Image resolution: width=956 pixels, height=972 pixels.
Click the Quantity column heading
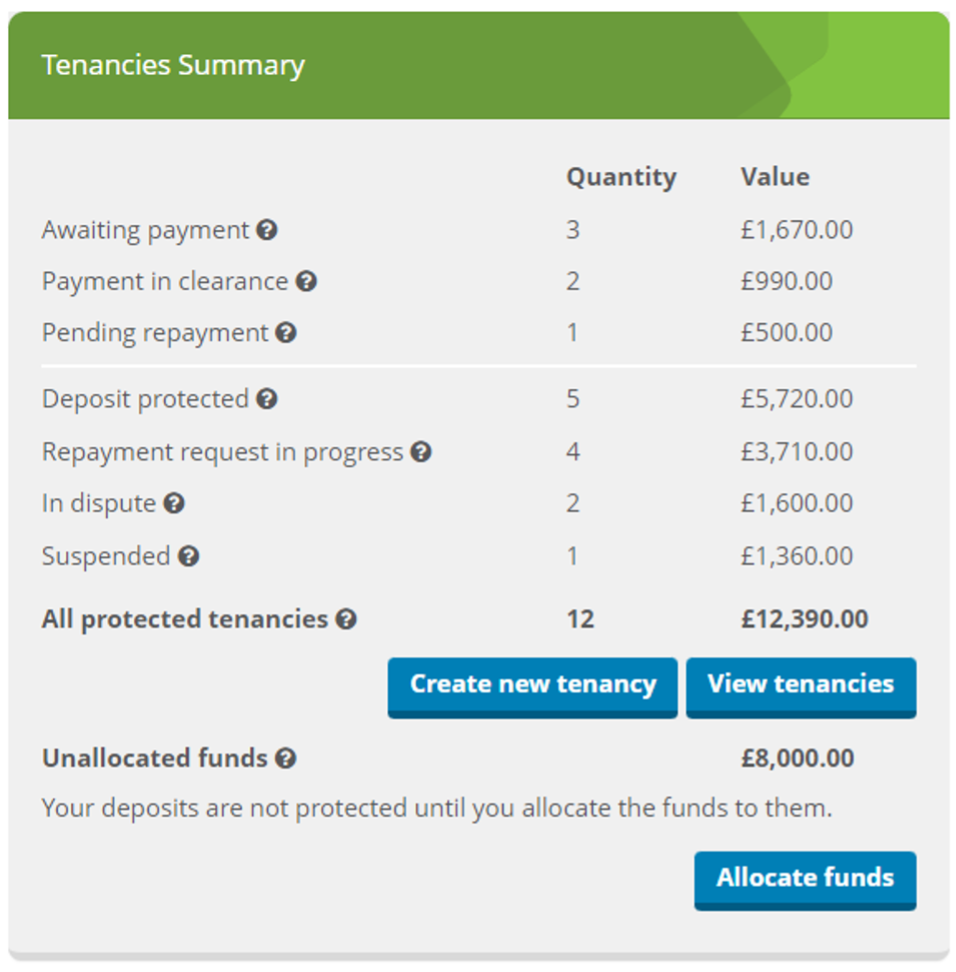click(x=621, y=177)
